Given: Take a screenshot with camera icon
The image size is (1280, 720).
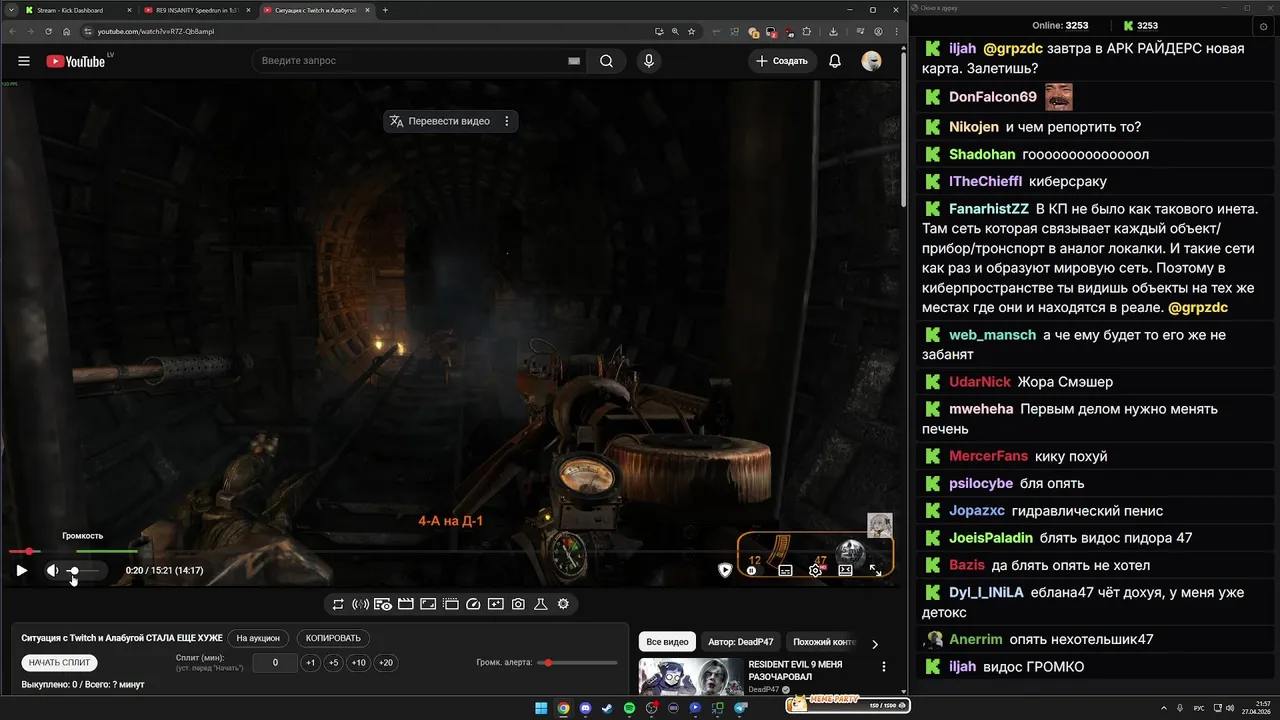Looking at the screenshot, I should click(518, 604).
